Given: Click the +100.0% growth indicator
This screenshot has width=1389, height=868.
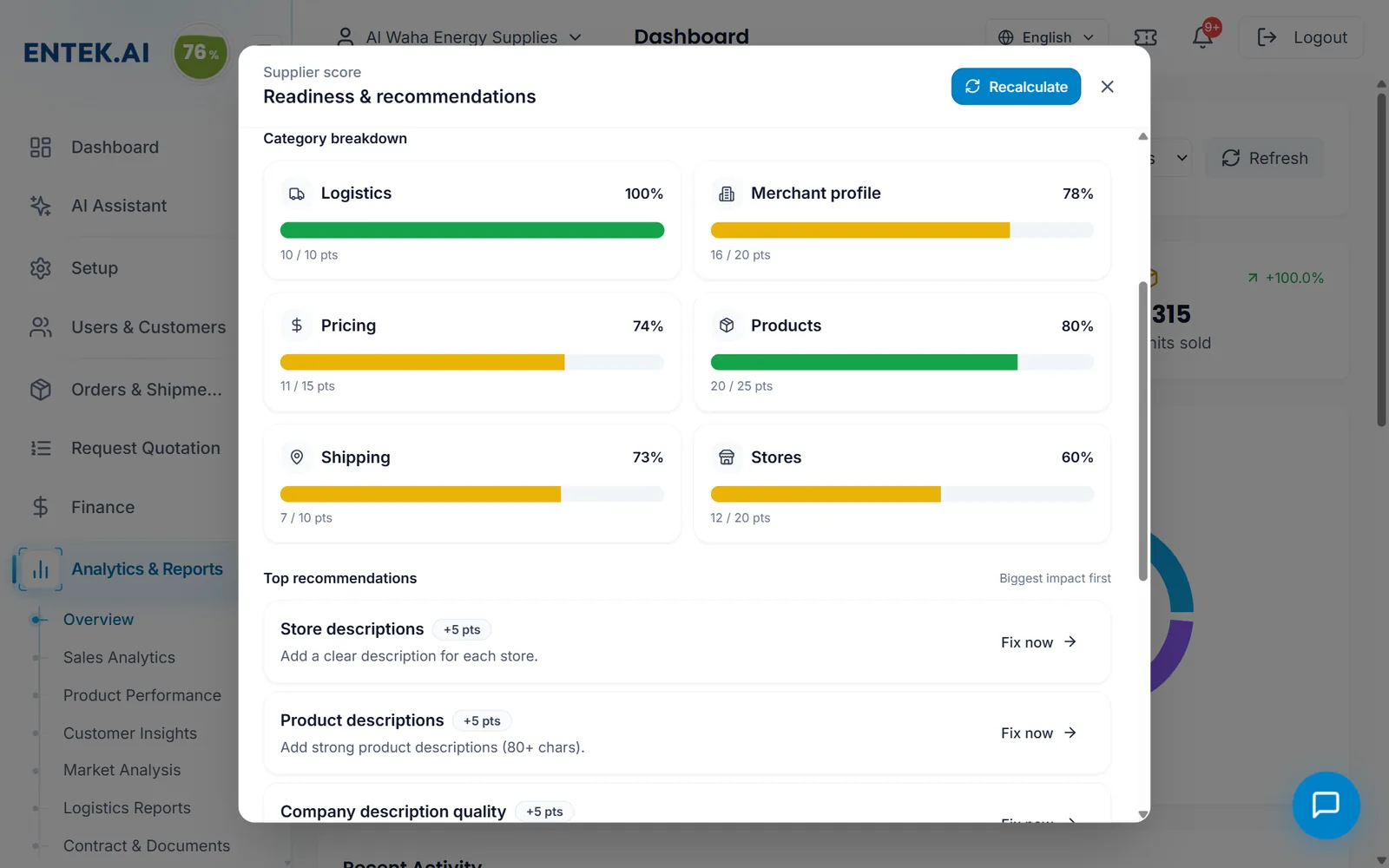Looking at the screenshot, I should click(1286, 278).
